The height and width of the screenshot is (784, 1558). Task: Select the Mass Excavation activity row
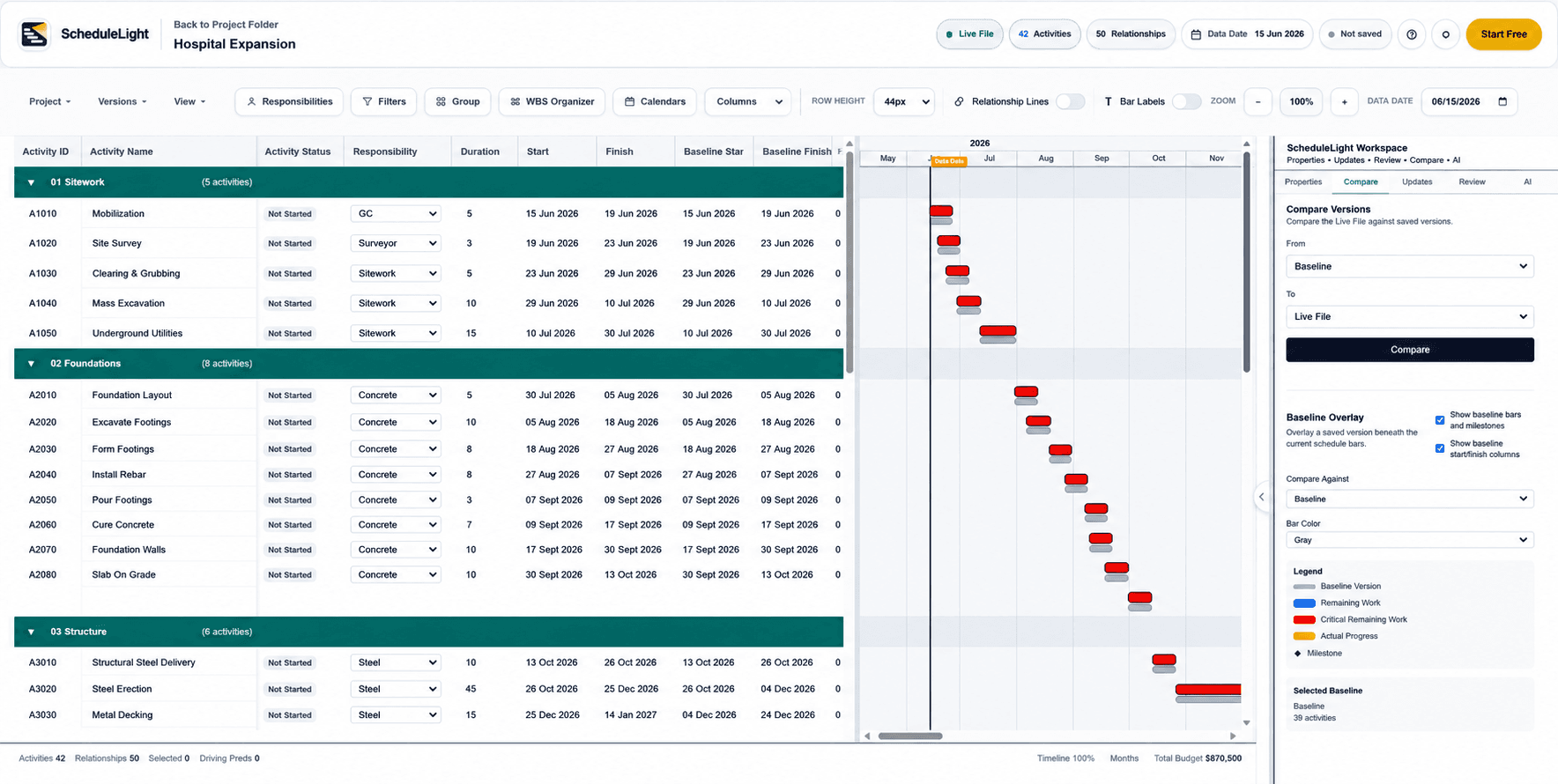pyautogui.click(x=429, y=303)
